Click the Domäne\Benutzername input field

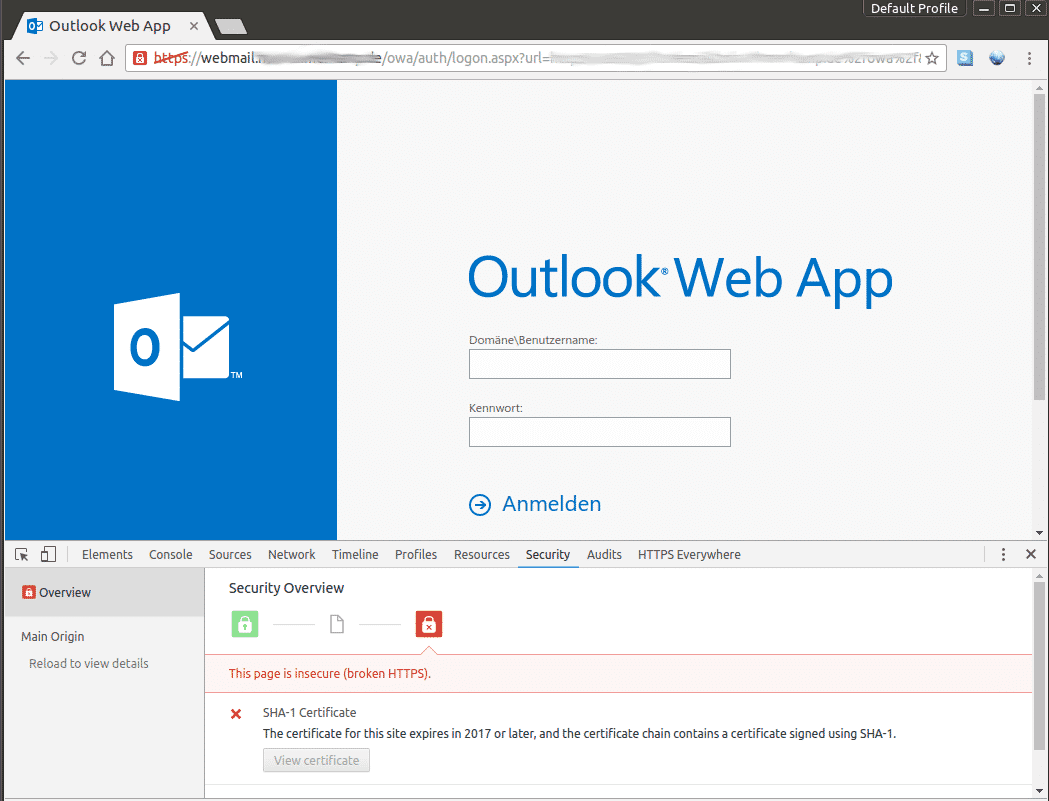coord(599,364)
